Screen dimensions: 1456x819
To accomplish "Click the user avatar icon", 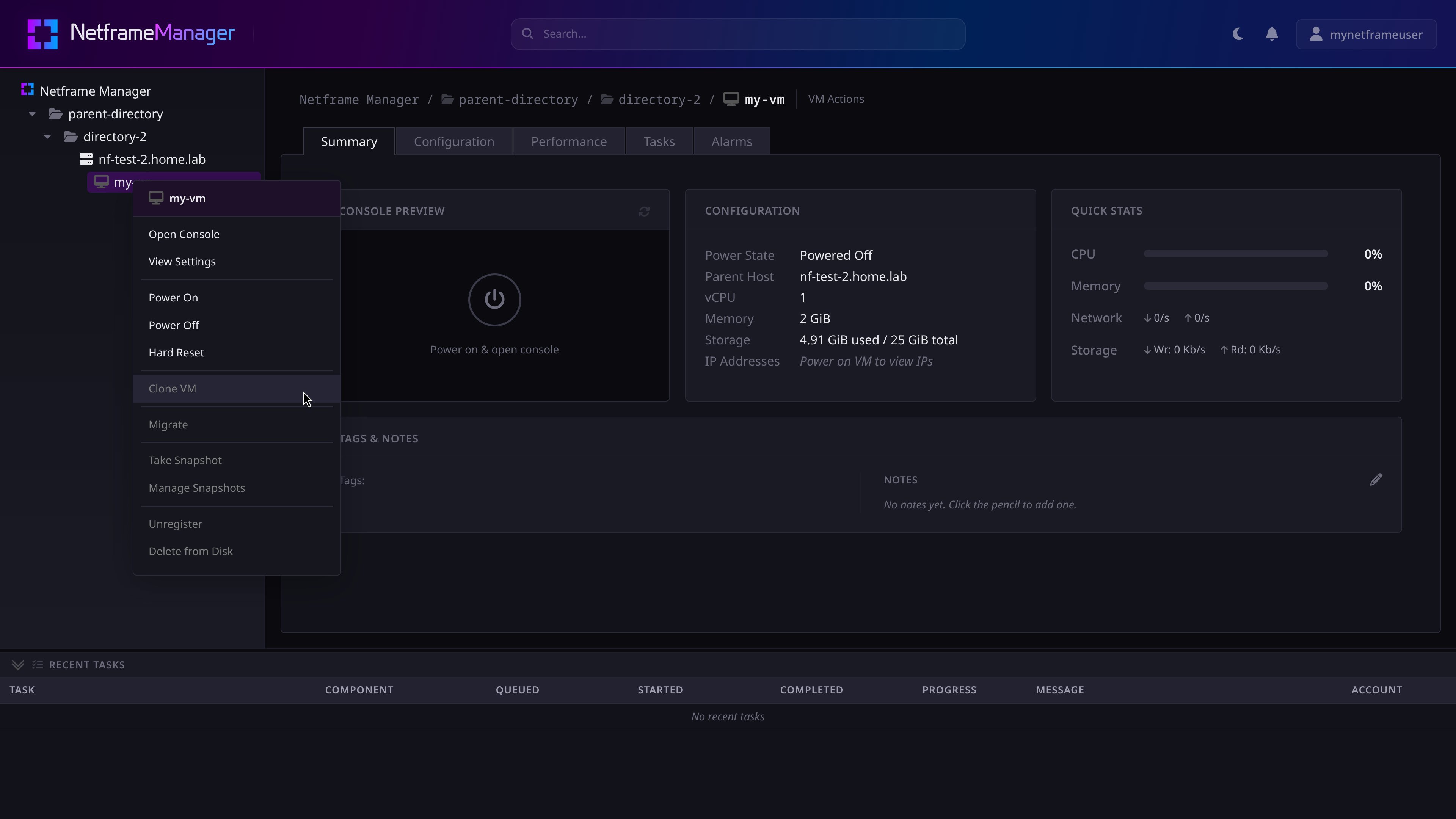I will coord(1316,34).
